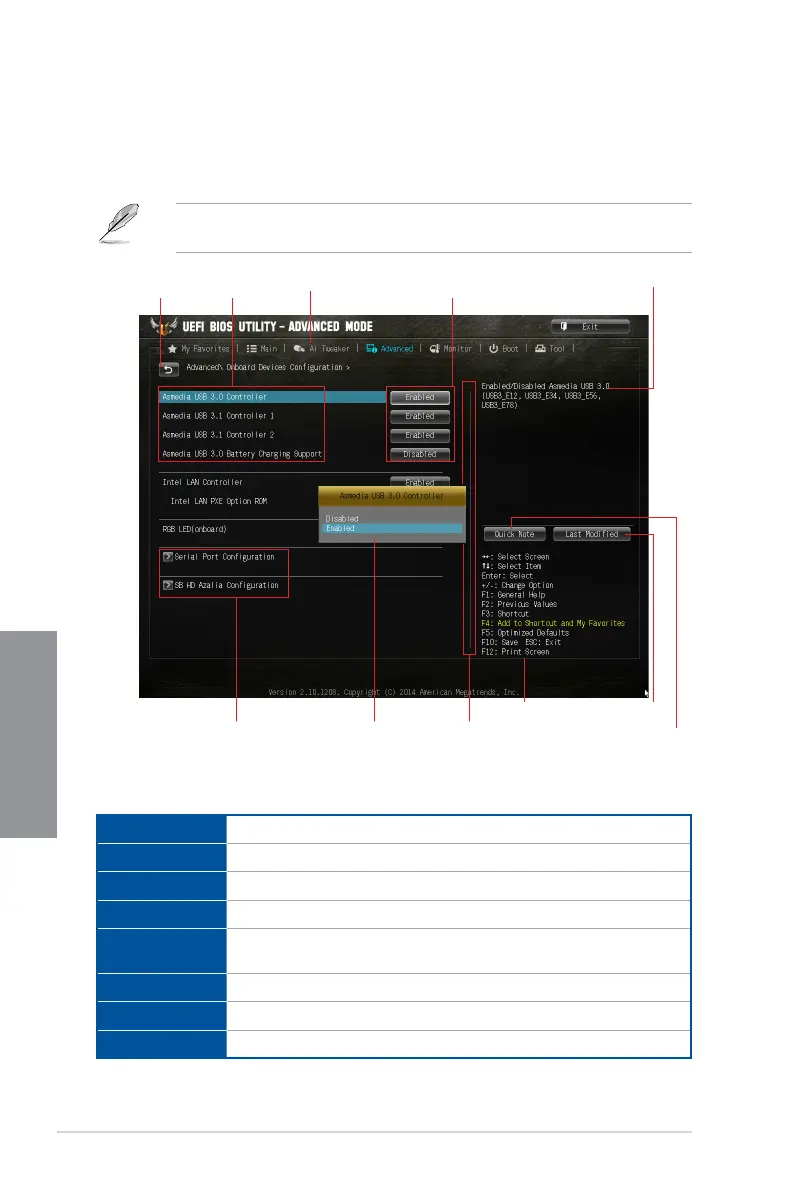Click the 'F1: General Help' hint
Screen dimensions: 794x1196
(513, 595)
